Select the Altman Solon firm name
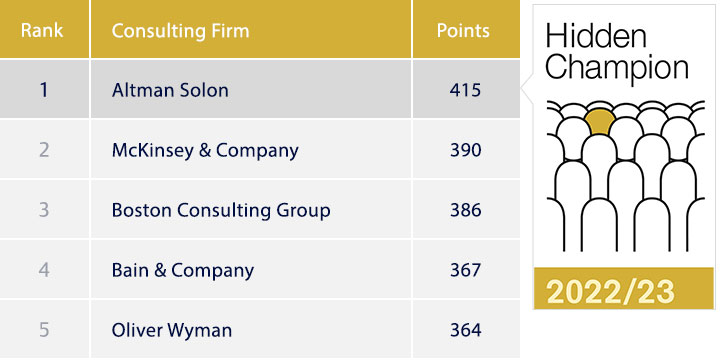This screenshot has width=720, height=360. pos(170,90)
